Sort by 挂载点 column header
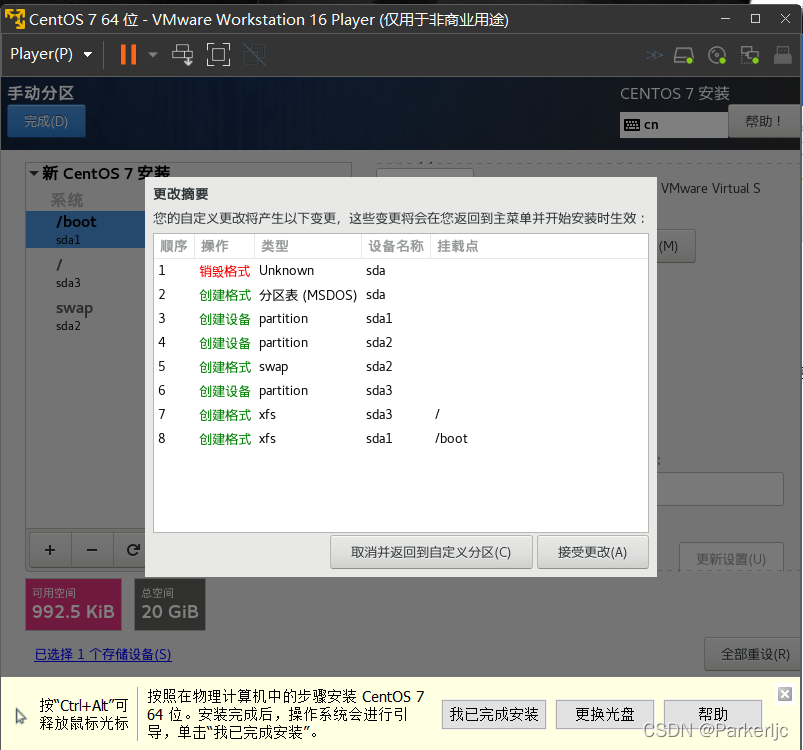The image size is (803, 750). [x=539, y=246]
